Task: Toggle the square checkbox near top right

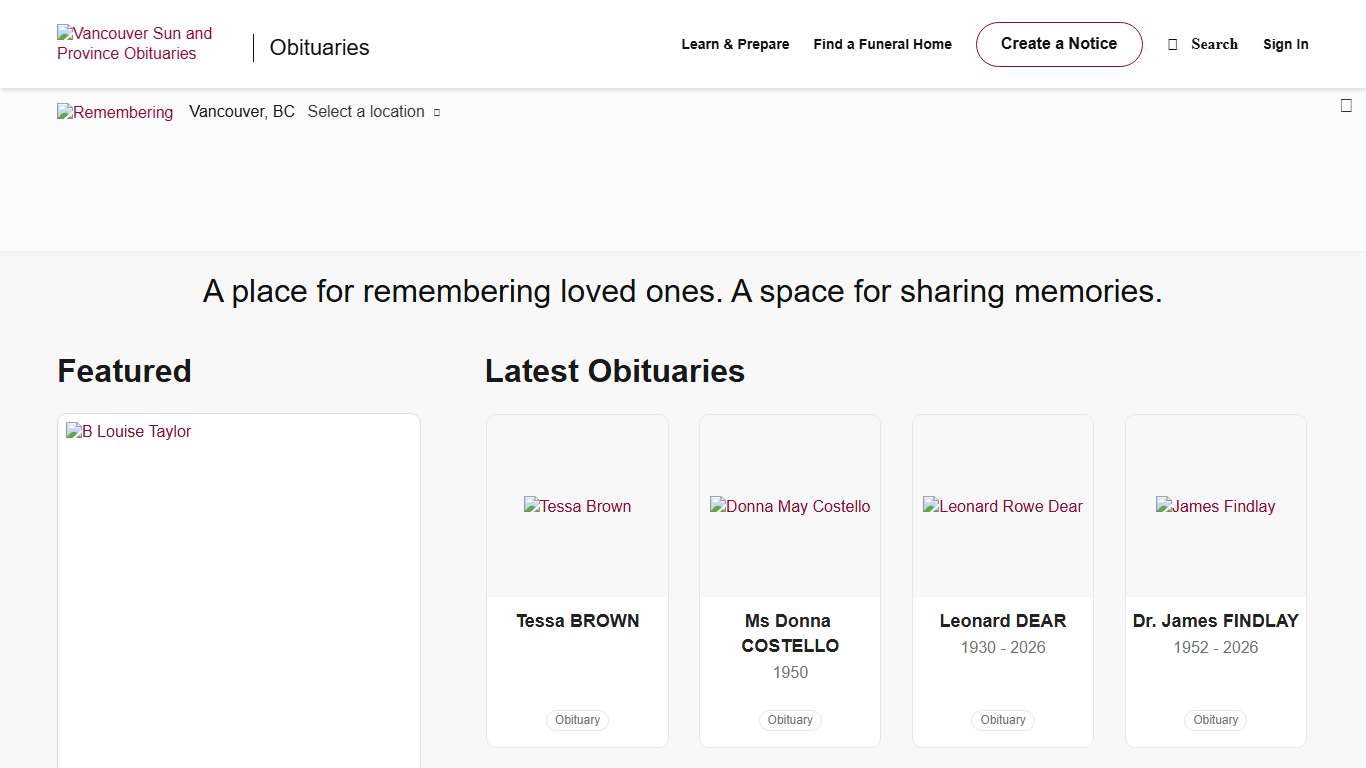Action: (1346, 104)
